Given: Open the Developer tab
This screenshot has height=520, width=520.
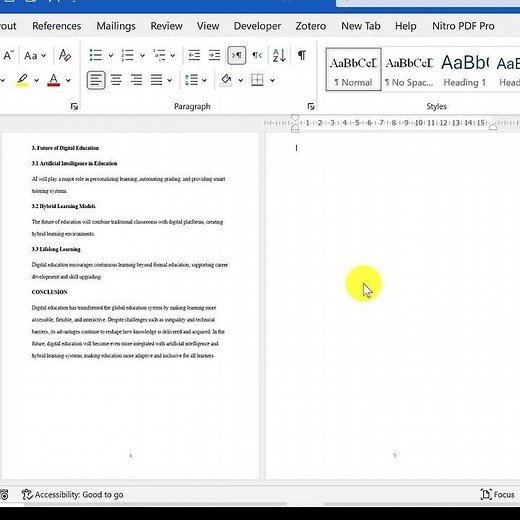Looking at the screenshot, I should (257, 26).
